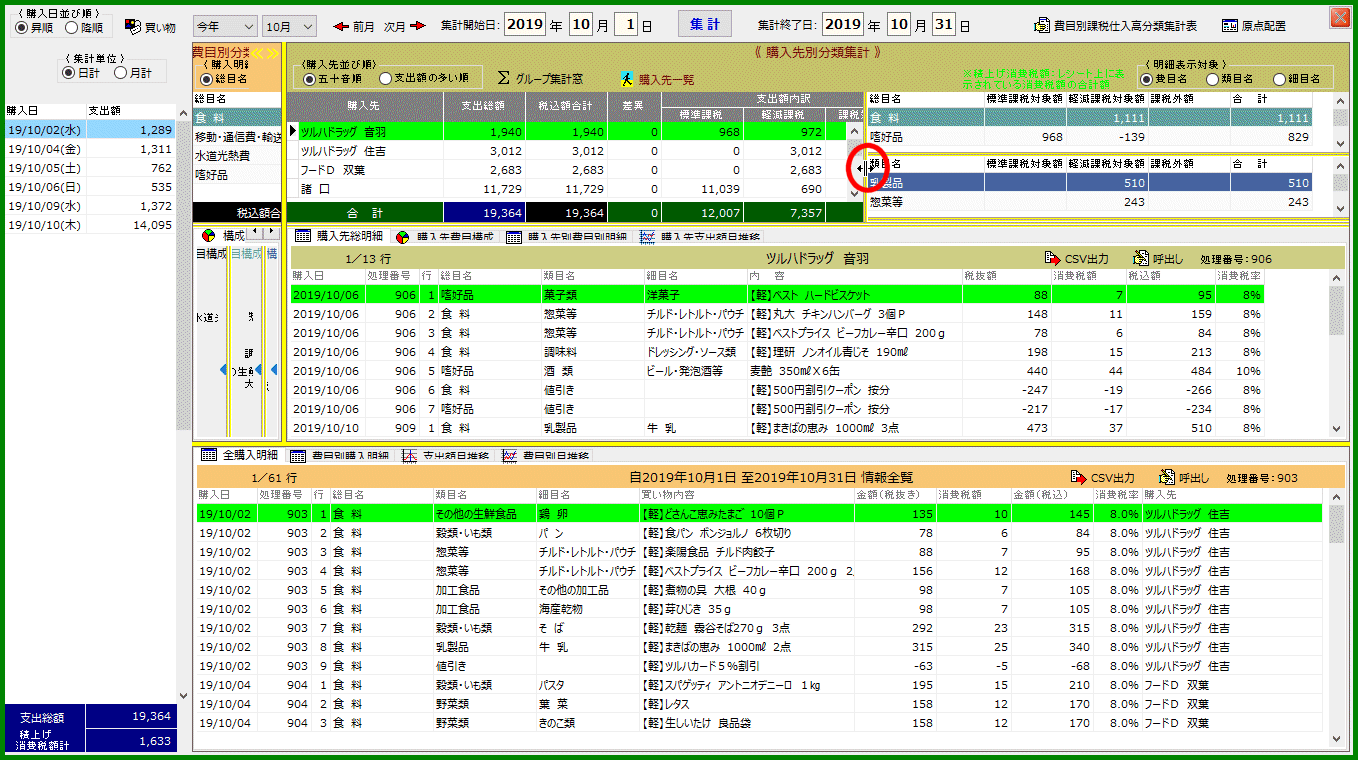Click start day field 1
The width and height of the screenshot is (1358, 760).
[x=624, y=25]
